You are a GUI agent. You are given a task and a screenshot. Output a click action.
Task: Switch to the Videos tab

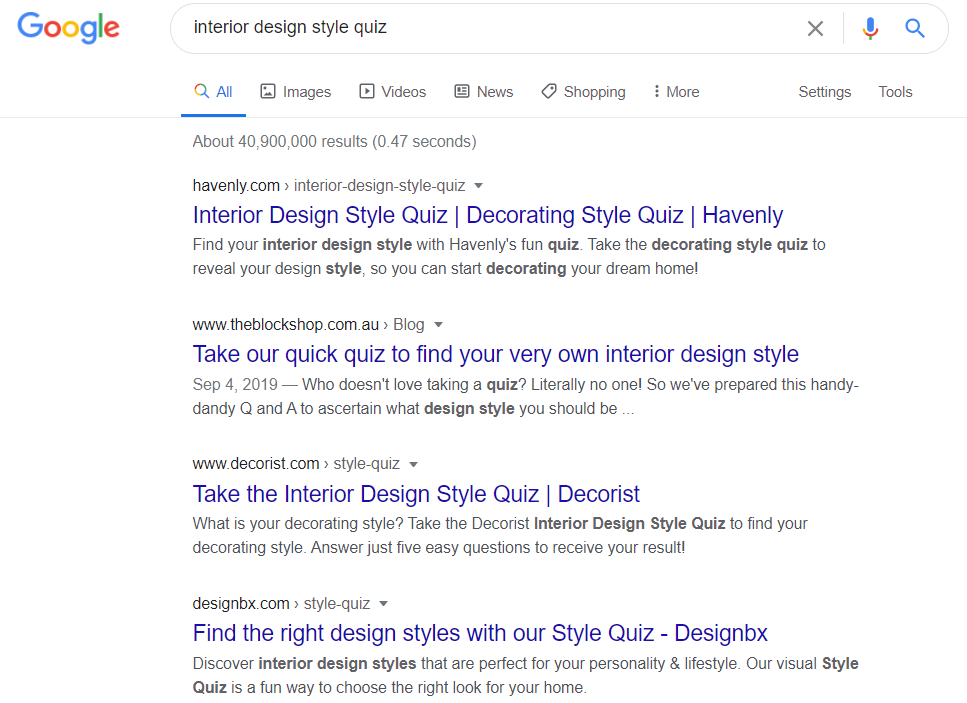pyautogui.click(x=393, y=92)
